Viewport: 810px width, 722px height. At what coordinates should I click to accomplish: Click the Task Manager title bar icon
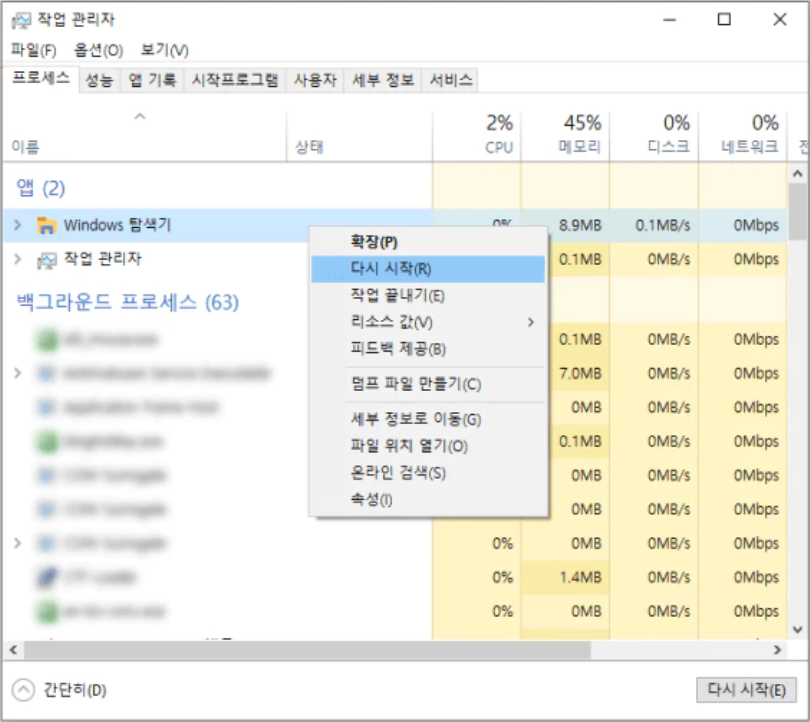pyautogui.click(x=22, y=20)
